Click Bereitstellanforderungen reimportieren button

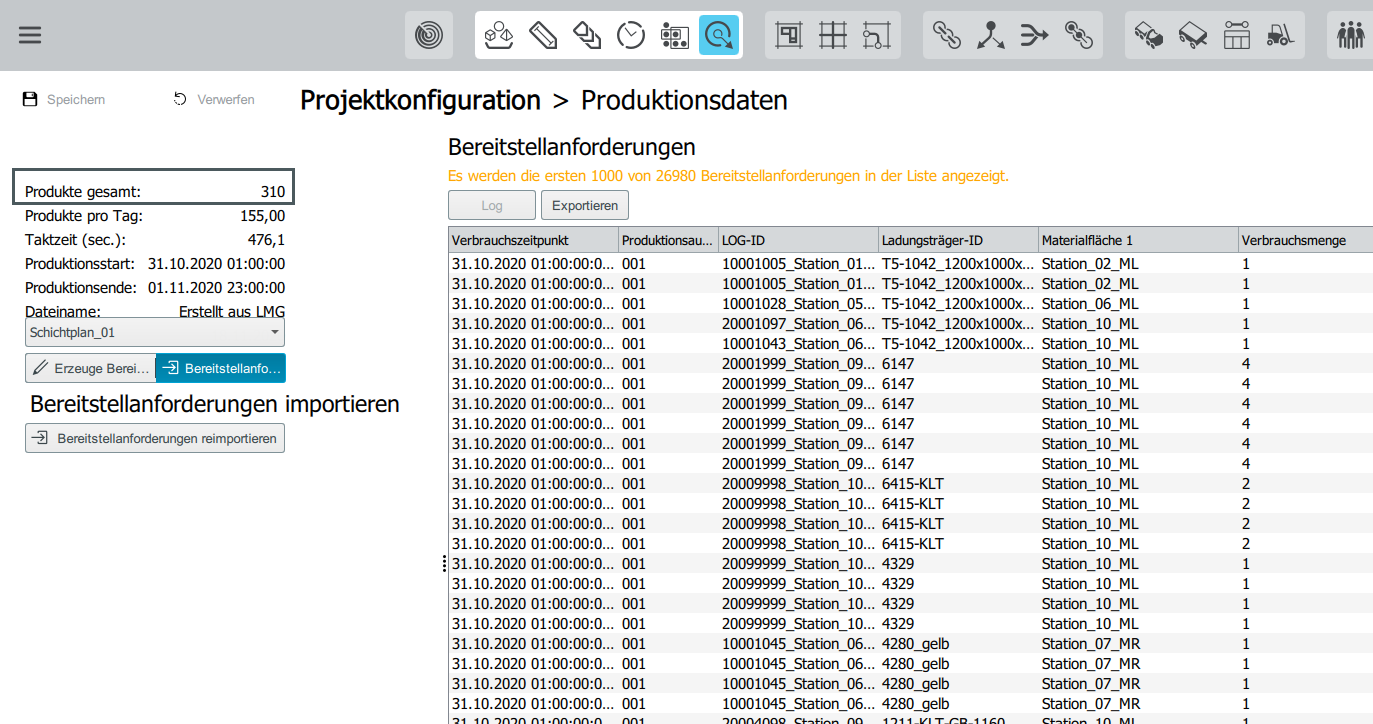pyautogui.click(x=155, y=438)
